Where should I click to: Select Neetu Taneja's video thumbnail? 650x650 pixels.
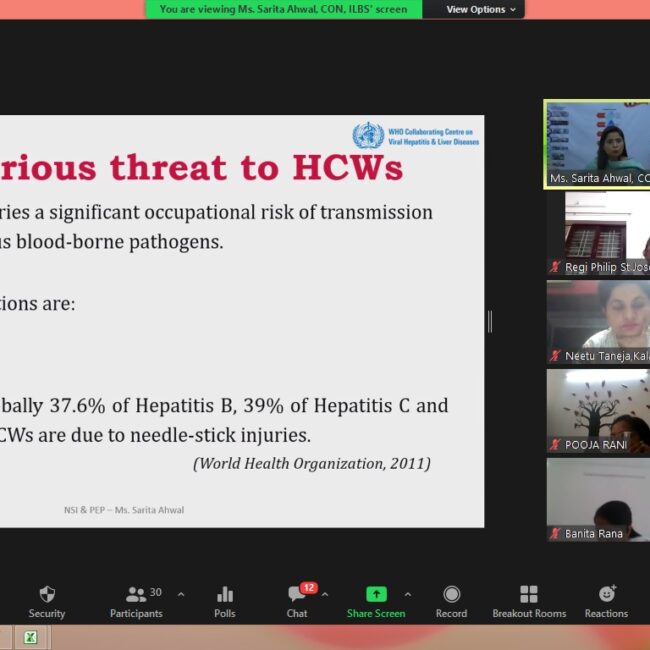click(x=597, y=320)
